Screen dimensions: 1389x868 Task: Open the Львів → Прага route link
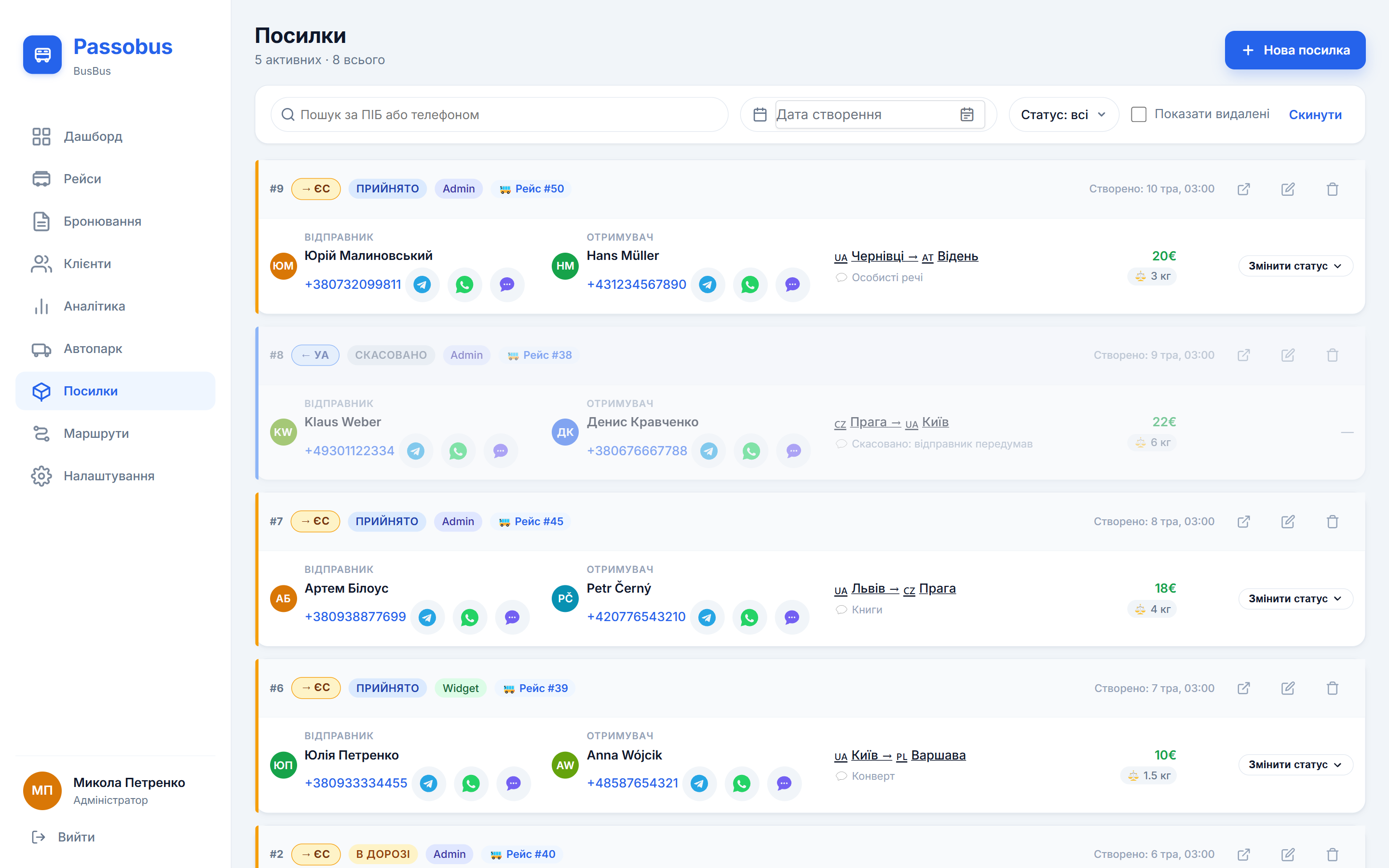coord(895,588)
